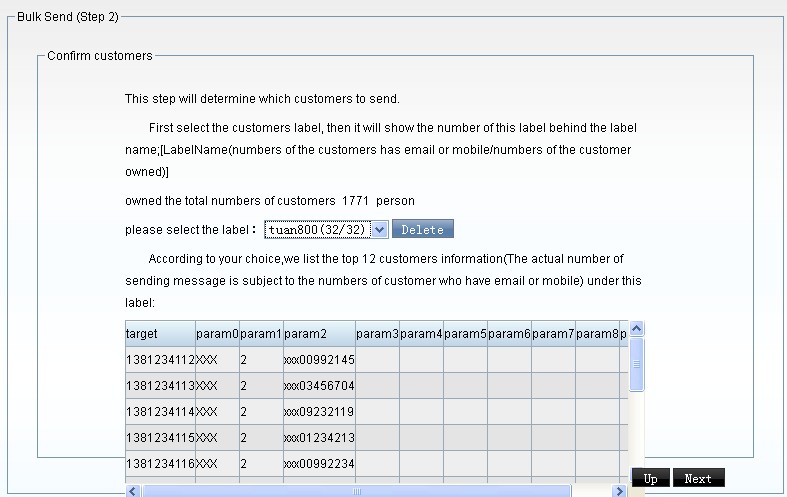Select the param5 column header

pyautogui.click(x=465, y=333)
